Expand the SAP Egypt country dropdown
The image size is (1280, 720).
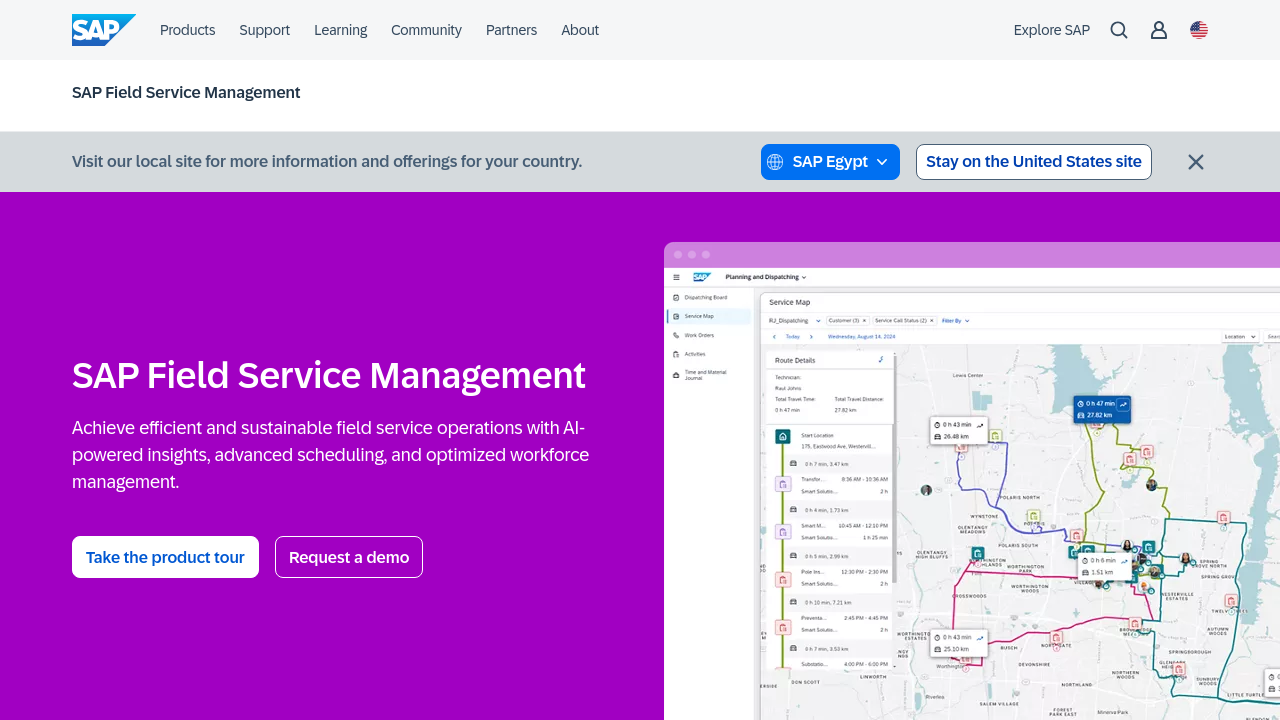tap(830, 162)
